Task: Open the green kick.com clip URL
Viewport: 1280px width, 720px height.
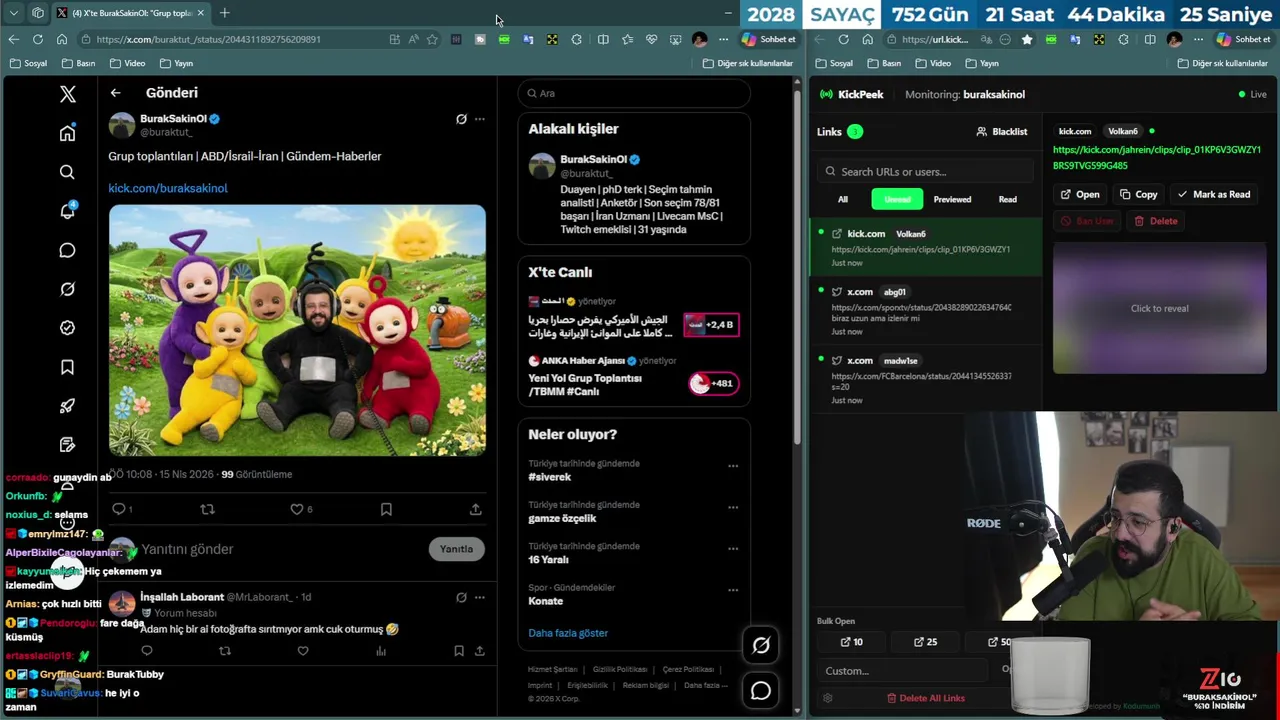Action: (x=1157, y=157)
